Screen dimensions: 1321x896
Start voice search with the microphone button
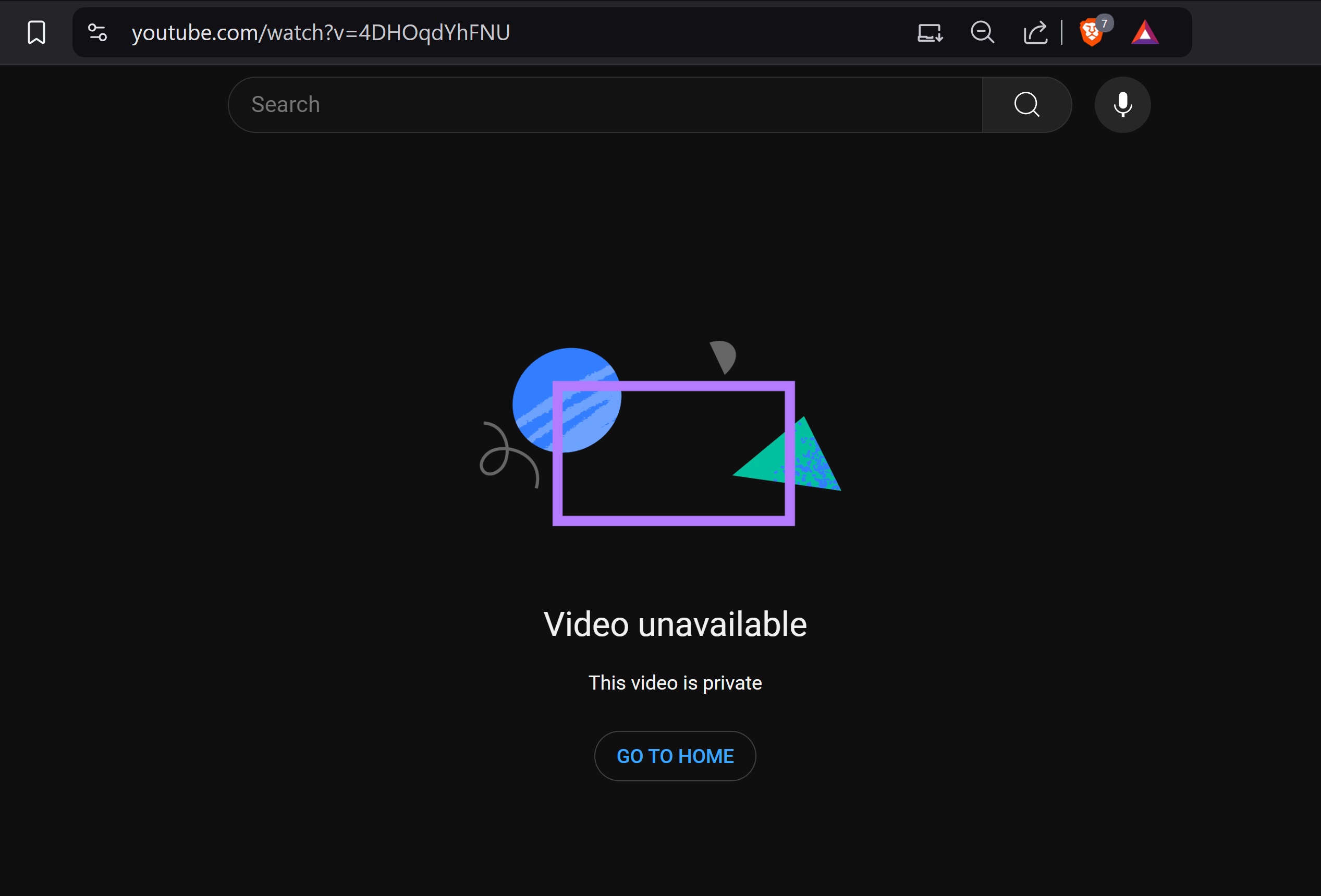pyautogui.click(x=1122, y=105)
